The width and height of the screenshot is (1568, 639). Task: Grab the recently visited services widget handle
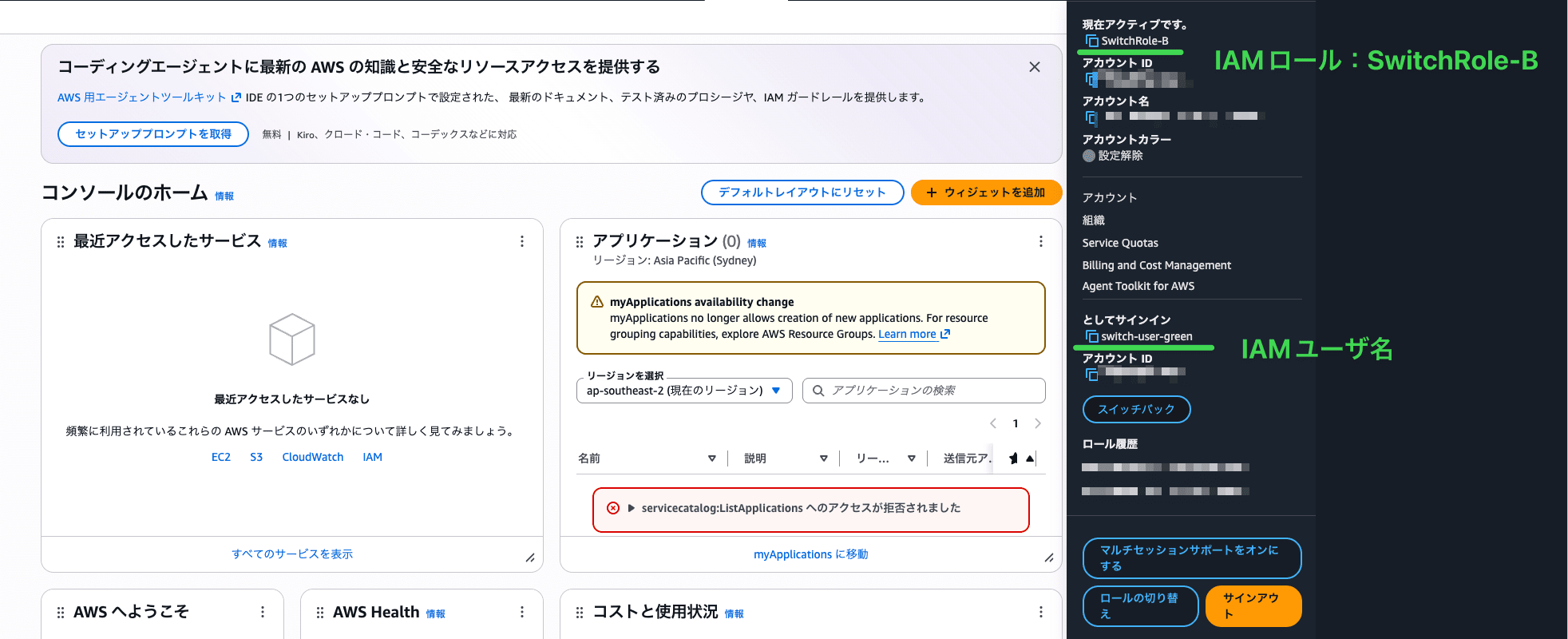tap(61, 241)
